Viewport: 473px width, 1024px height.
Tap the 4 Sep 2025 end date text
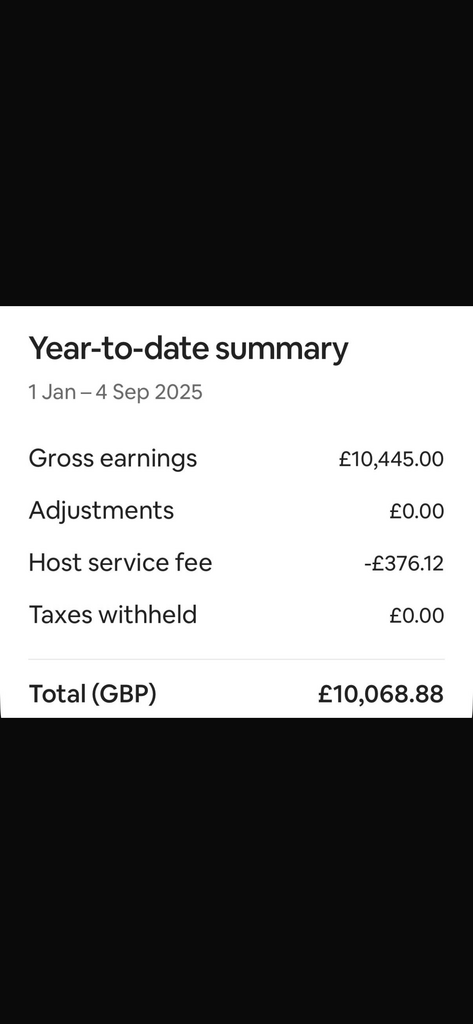click(x=149, y=392)
